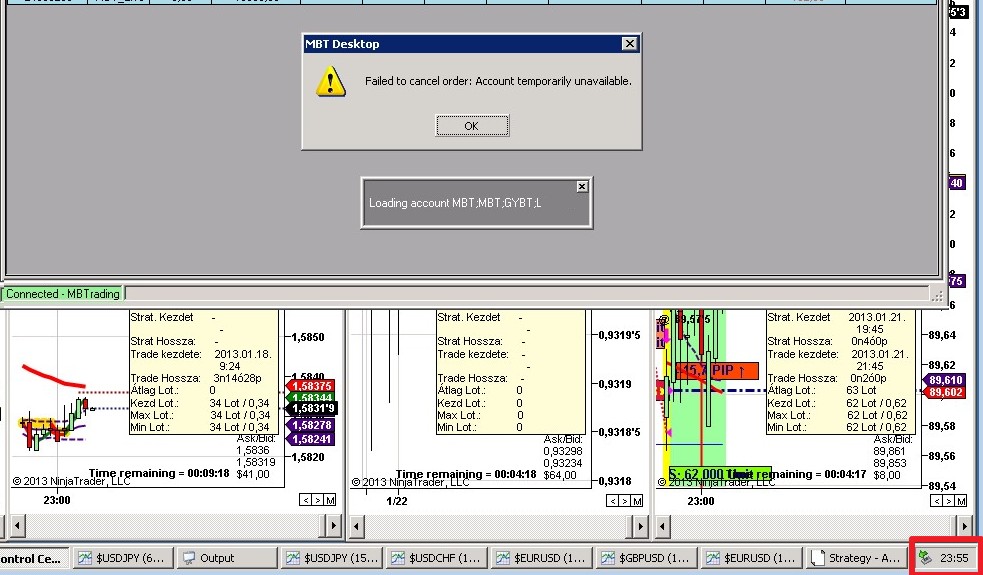The image size is (983, 575).
Task: Click the $64,00 value on 0,9319 chart
Action: 560,475
